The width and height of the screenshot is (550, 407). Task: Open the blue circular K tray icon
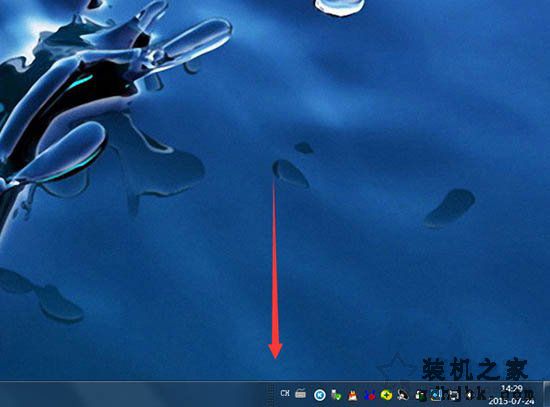pos(320,395)
